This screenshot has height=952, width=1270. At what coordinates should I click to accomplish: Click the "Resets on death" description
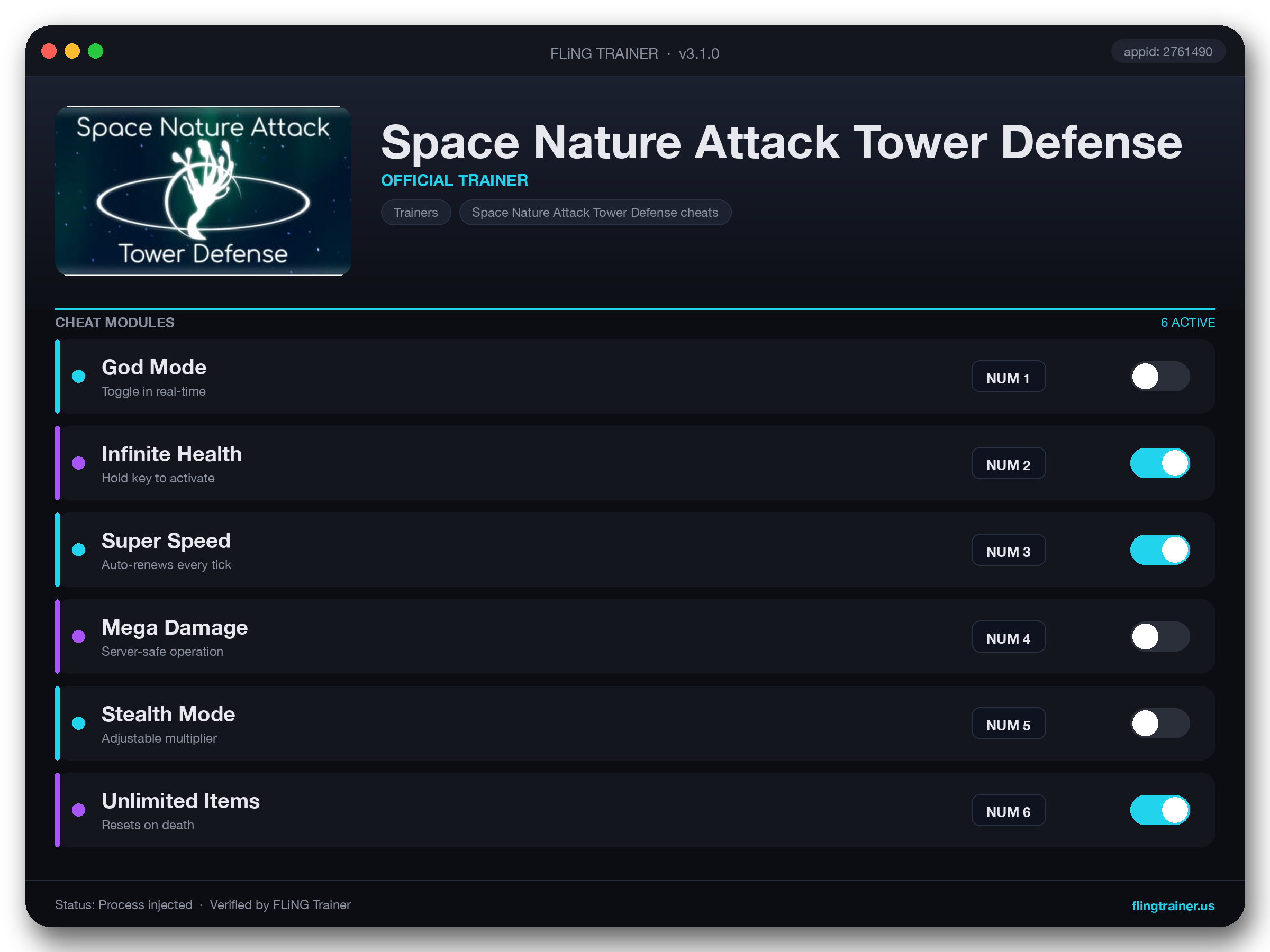tap(148, 825)
